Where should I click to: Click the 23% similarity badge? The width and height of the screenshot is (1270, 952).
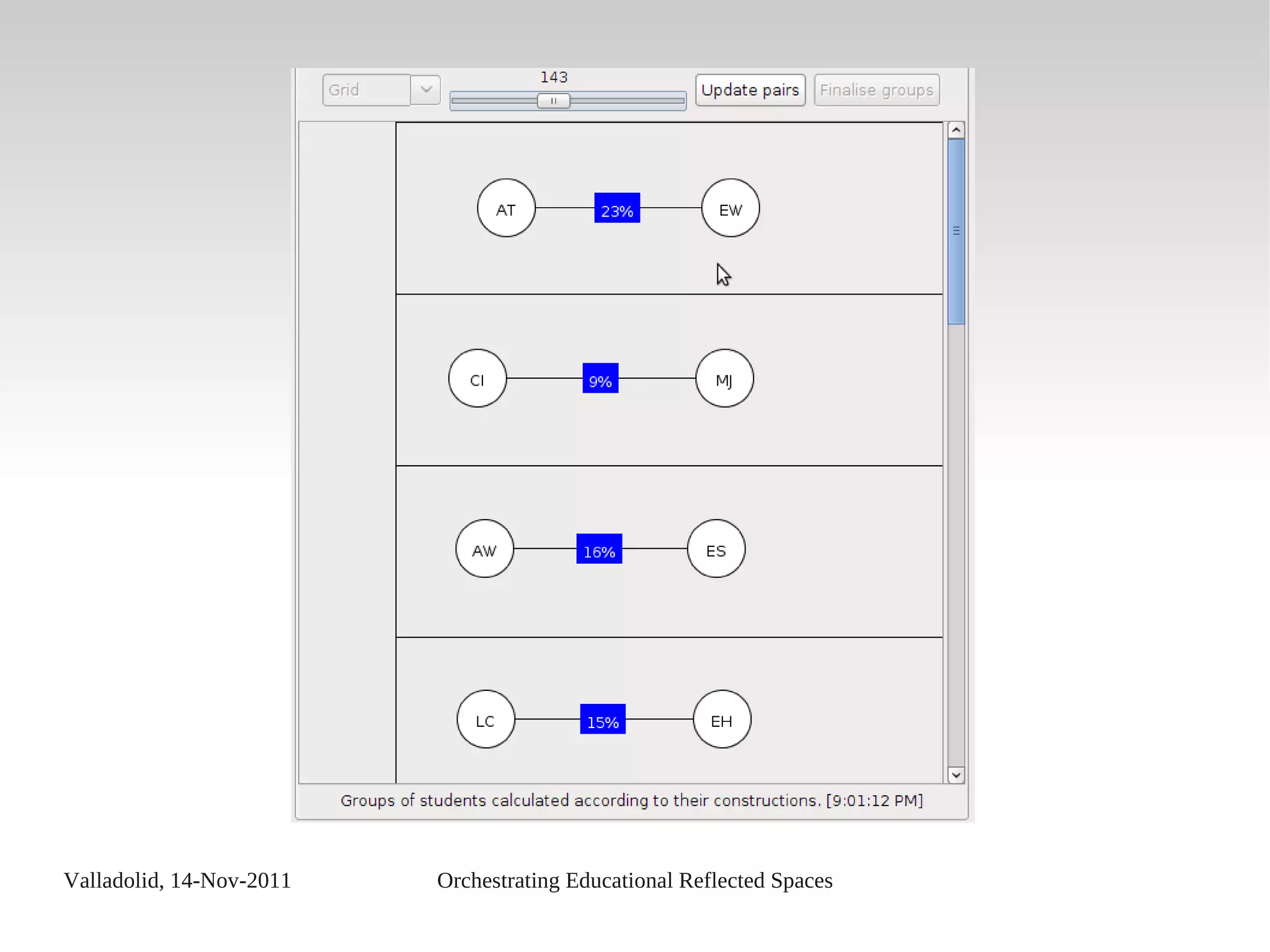(x=617, y=208)
